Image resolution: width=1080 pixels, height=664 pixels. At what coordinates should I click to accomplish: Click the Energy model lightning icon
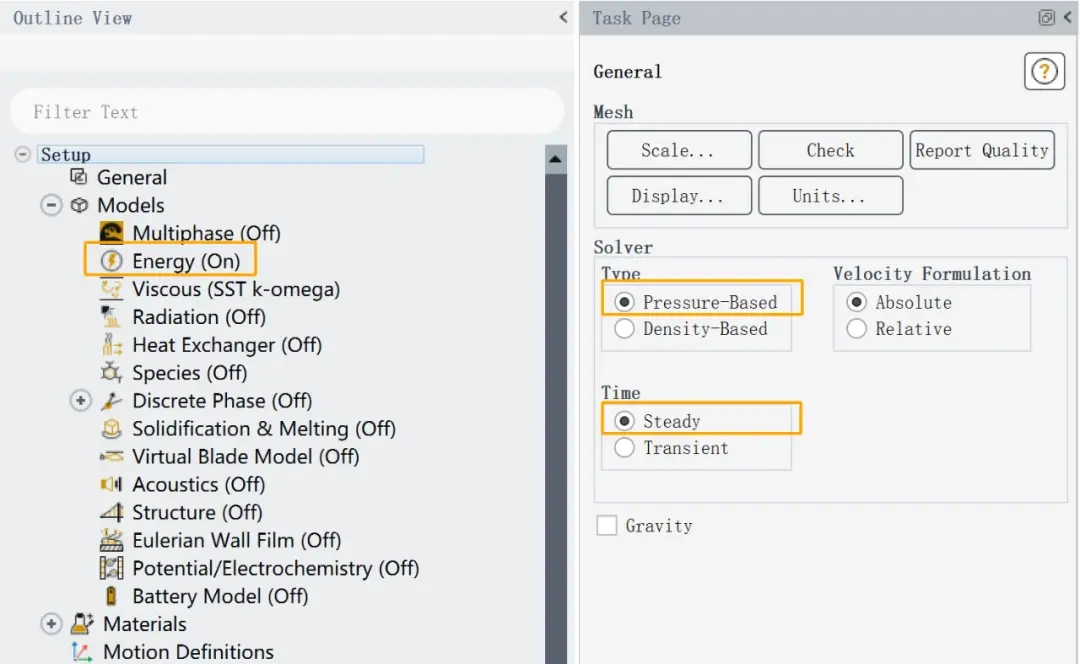click(112, 261)
